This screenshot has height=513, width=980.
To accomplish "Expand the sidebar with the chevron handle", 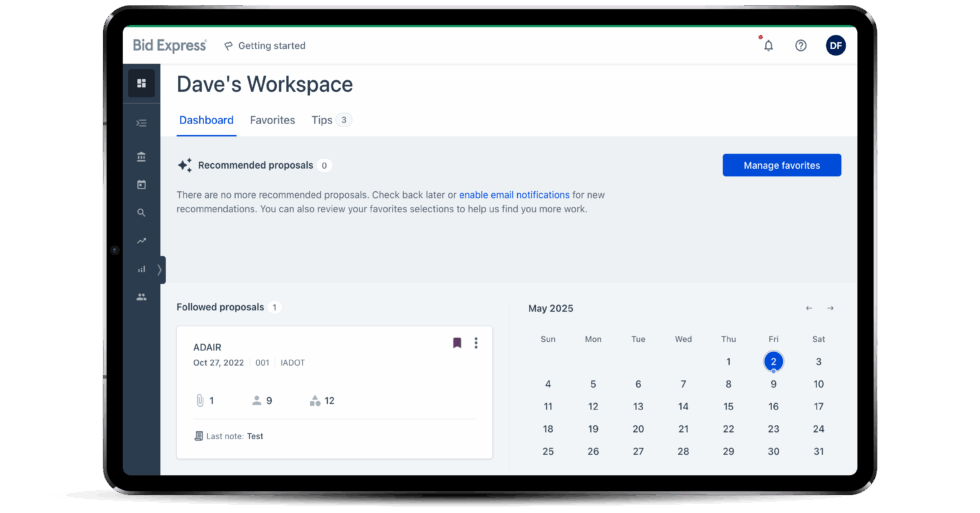I will pyautogui.click(x=160, y=269).
